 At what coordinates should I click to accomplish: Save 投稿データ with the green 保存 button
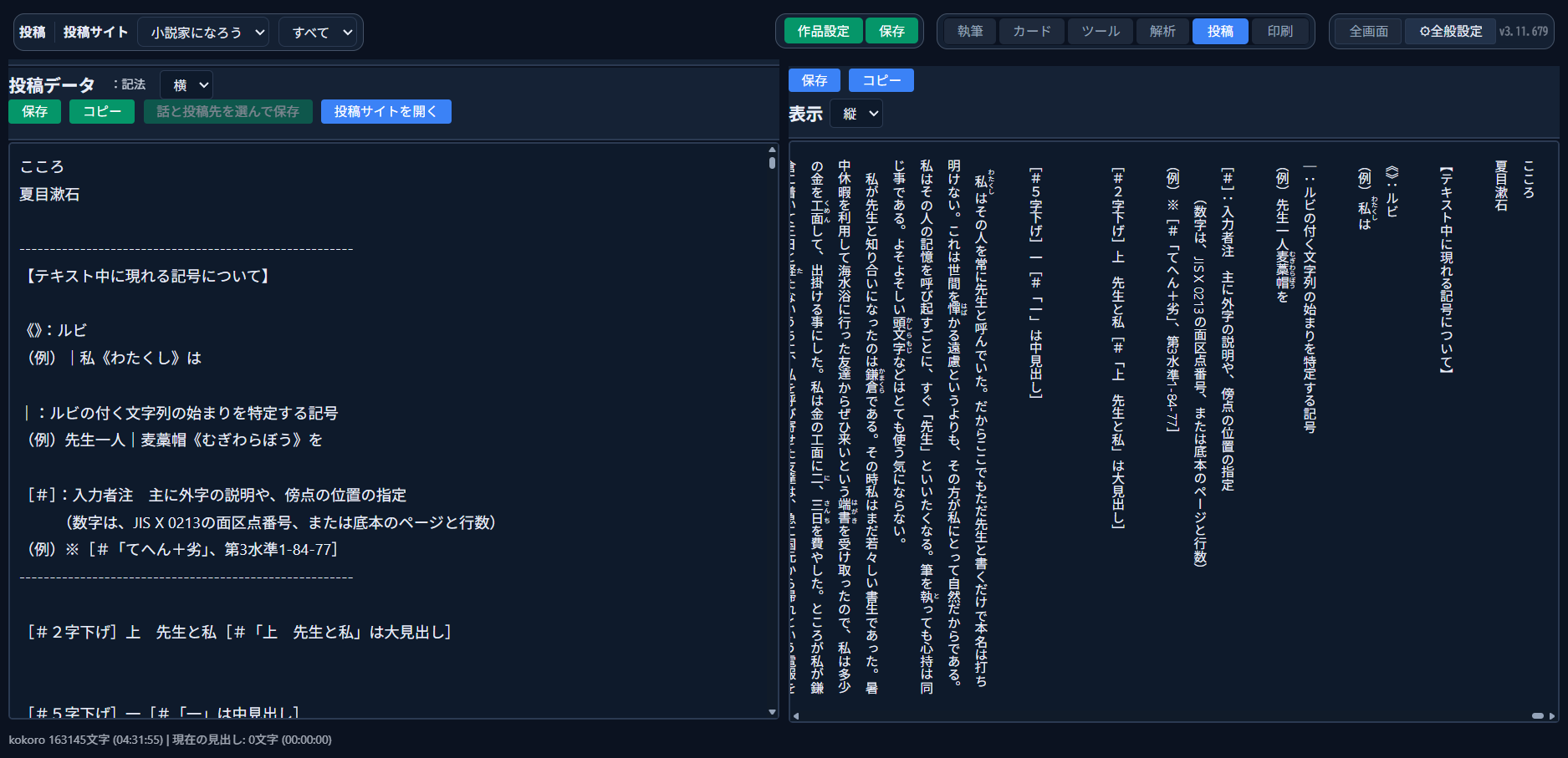coord(34,111)
